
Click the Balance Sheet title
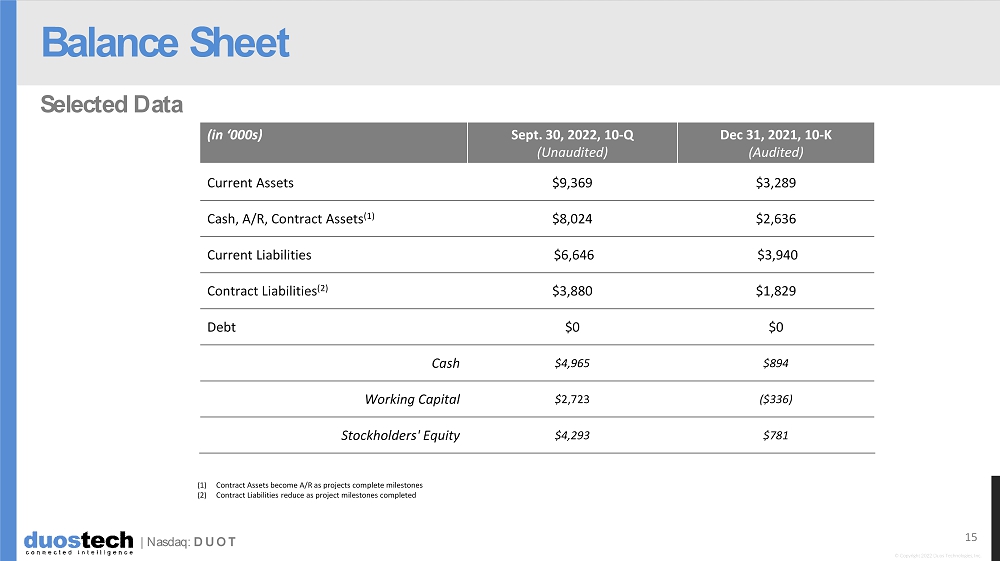(x=165, y=43)
